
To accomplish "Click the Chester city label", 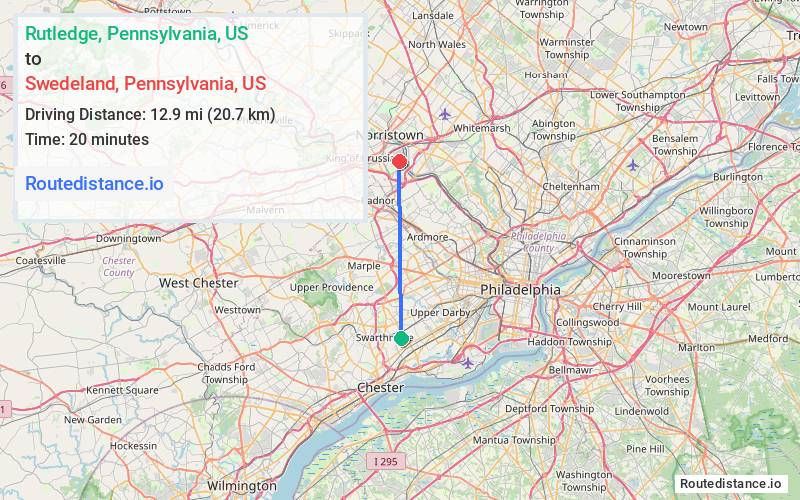I will 381,388.
